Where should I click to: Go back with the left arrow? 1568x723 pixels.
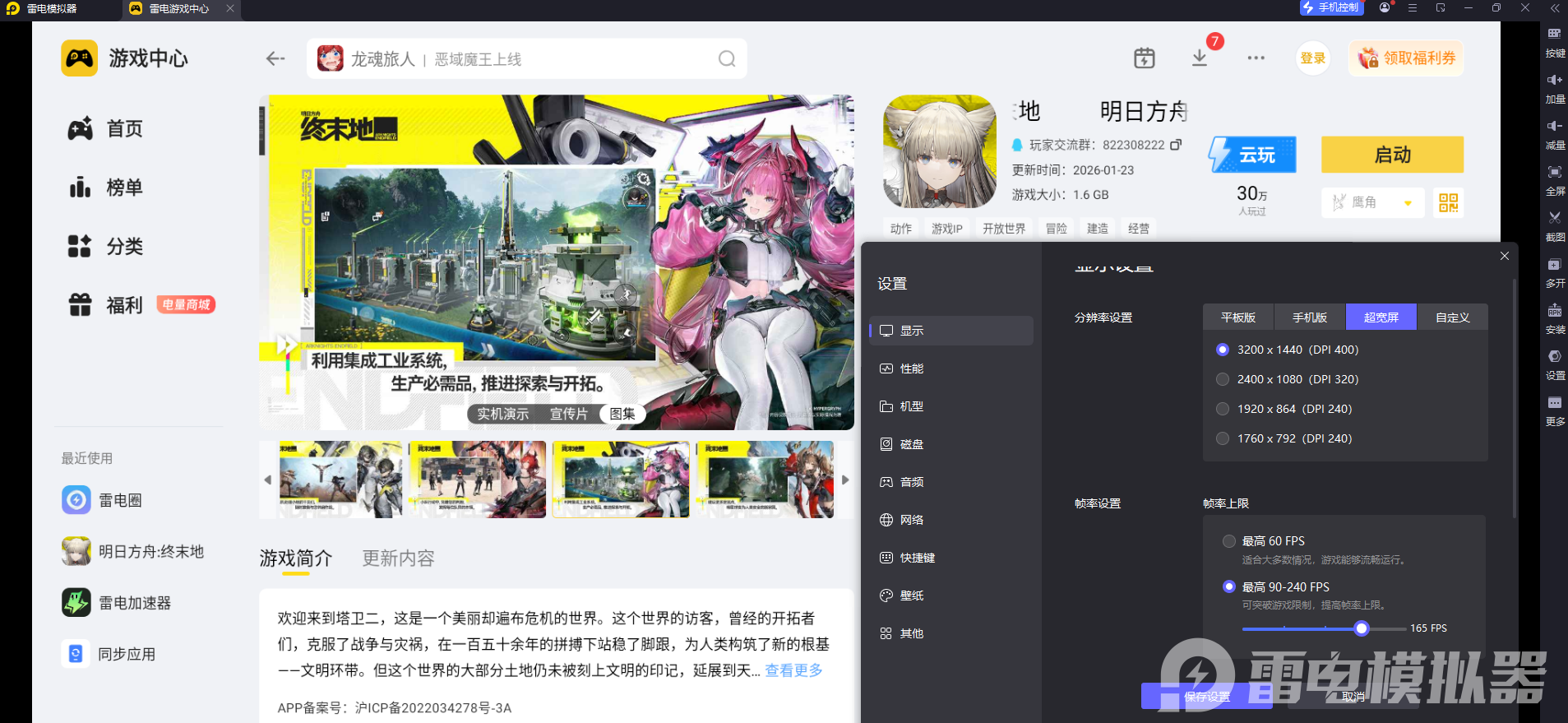point(275,58)
